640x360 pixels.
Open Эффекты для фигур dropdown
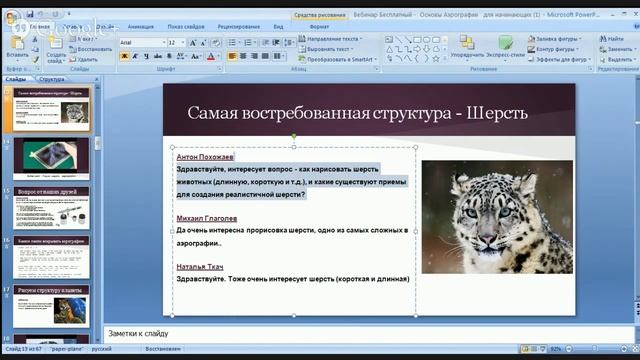point(560,59)
